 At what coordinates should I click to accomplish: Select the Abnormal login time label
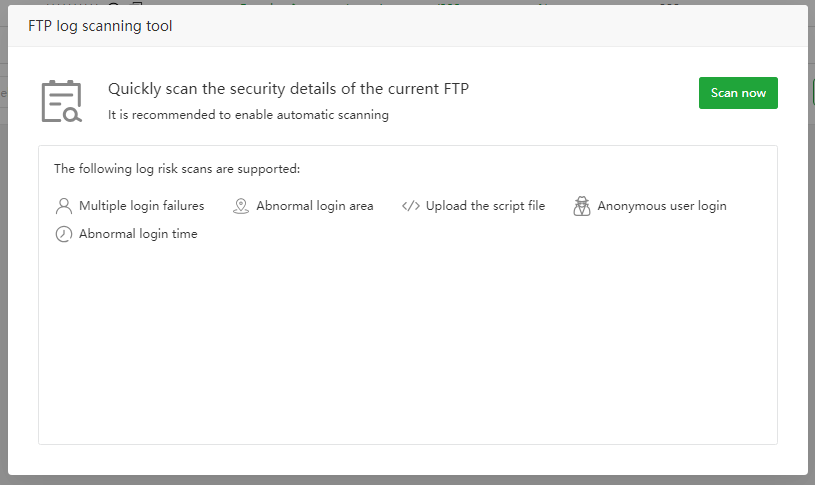(x=138, y=234)
